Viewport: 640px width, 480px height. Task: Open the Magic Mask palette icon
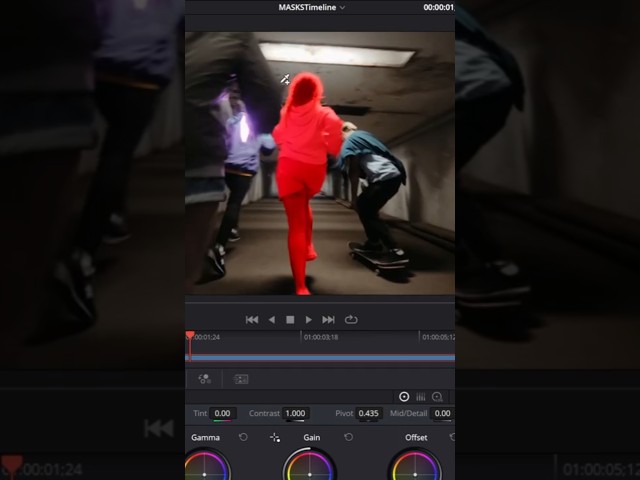(241, 379)
